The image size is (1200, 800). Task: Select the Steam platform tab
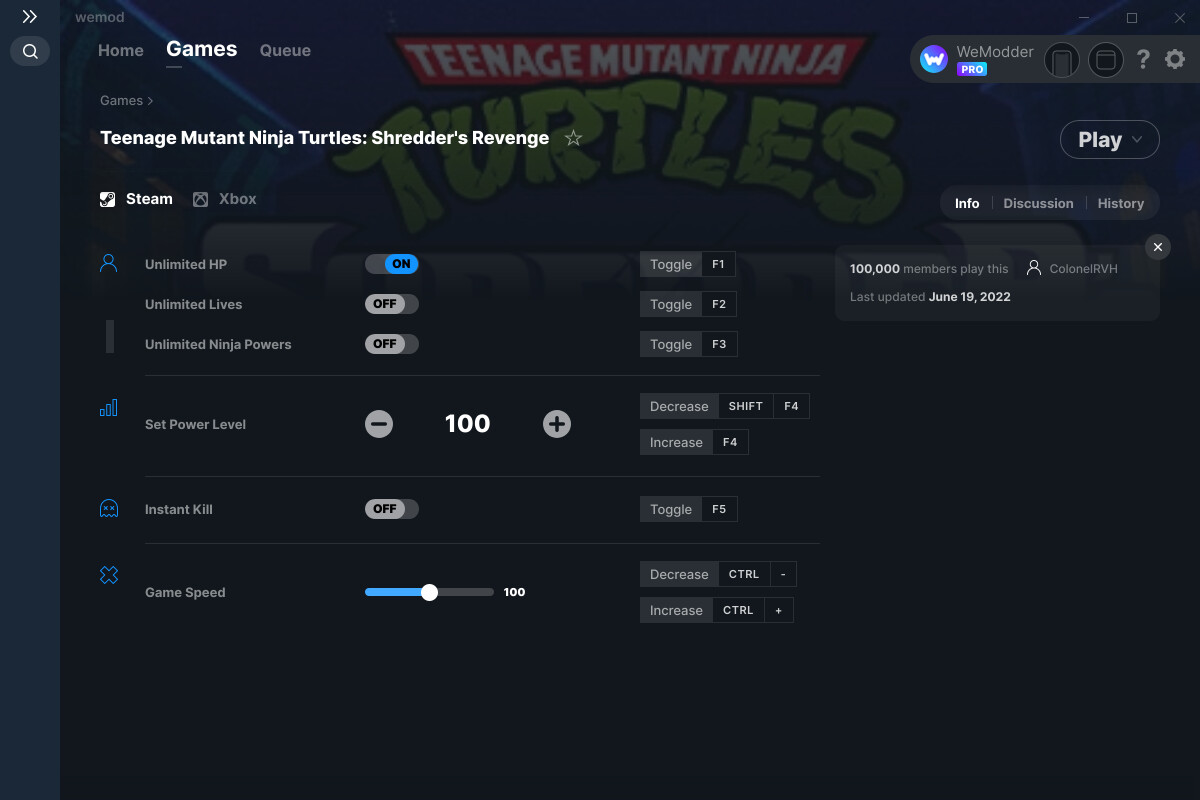click(x=136, y=199)
